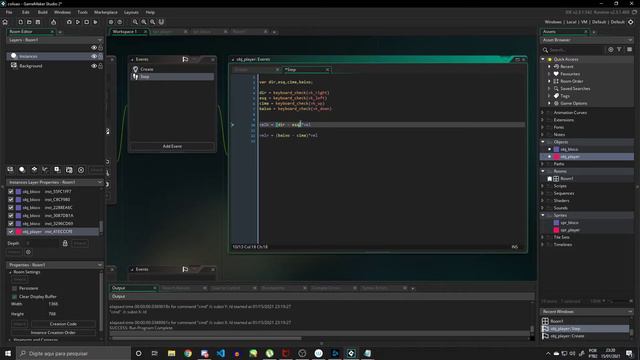Uncheck instance inst_C8CF980 checkbox
Viewport: 640px width, 360px height.
pos(11,200)
